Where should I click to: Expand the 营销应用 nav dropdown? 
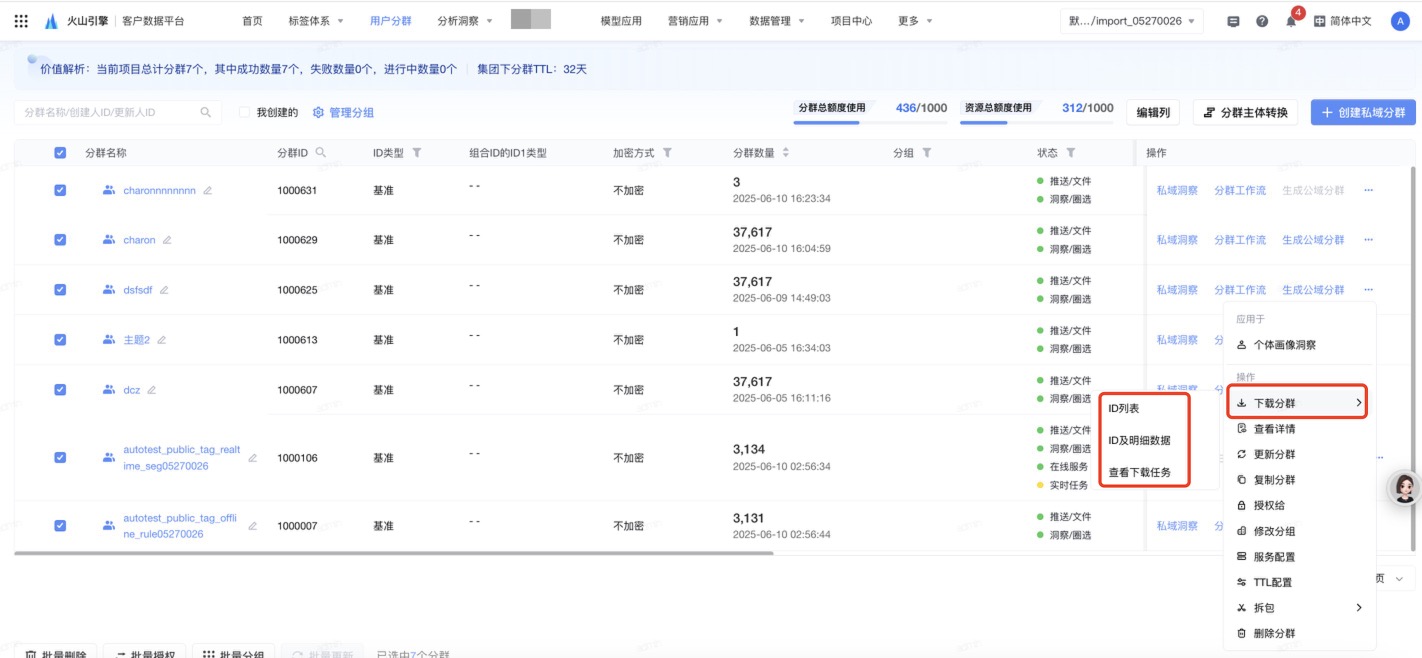point(695,21)
